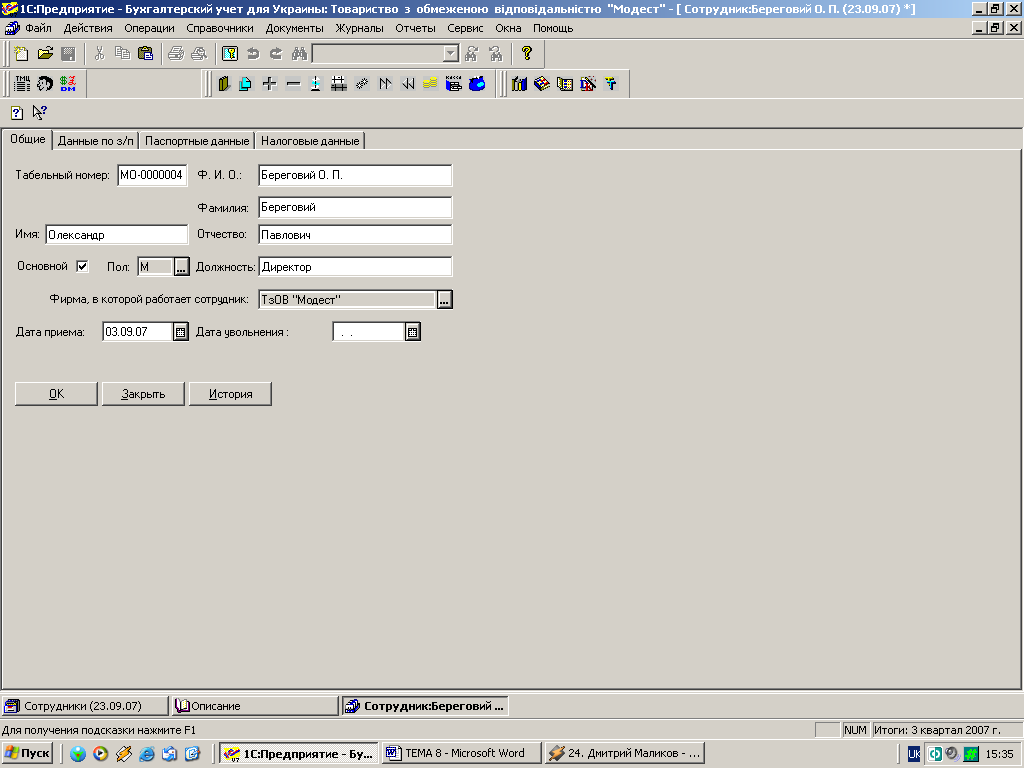Click the Касса cash register icon
Screen dimensions: 1024x768
coord(453,84)
